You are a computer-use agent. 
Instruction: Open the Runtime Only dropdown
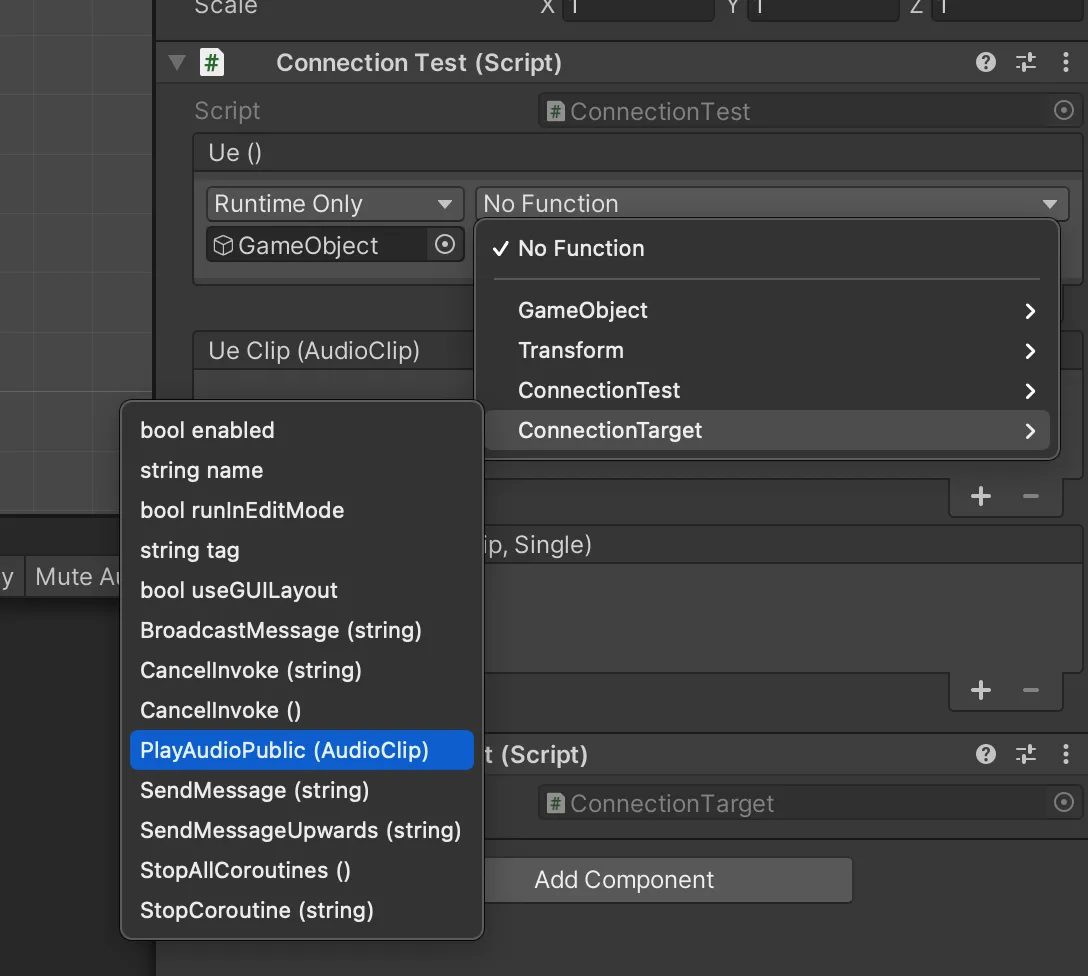point(334,204)
